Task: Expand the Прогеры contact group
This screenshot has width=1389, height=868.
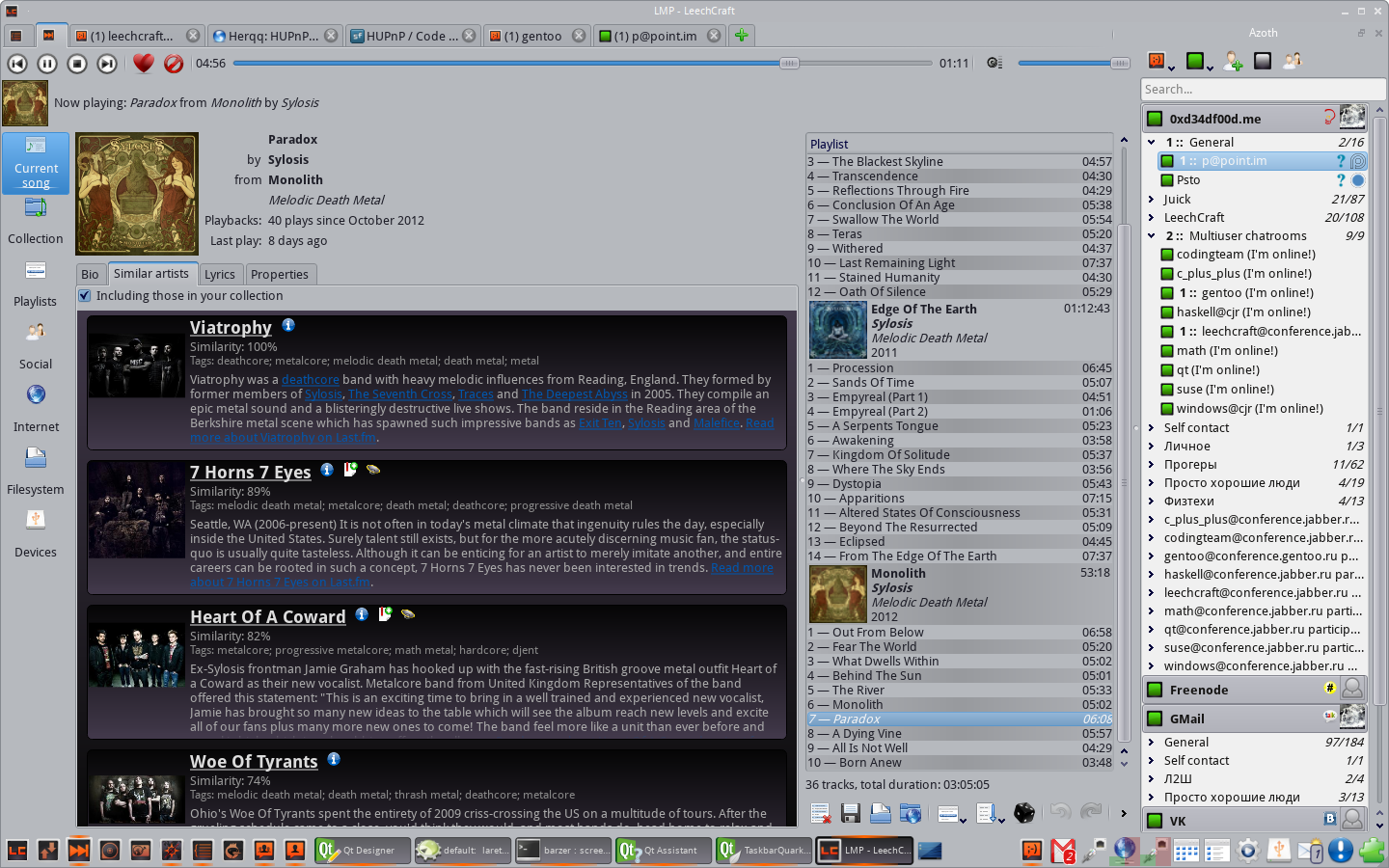Action: [1152, 464]
